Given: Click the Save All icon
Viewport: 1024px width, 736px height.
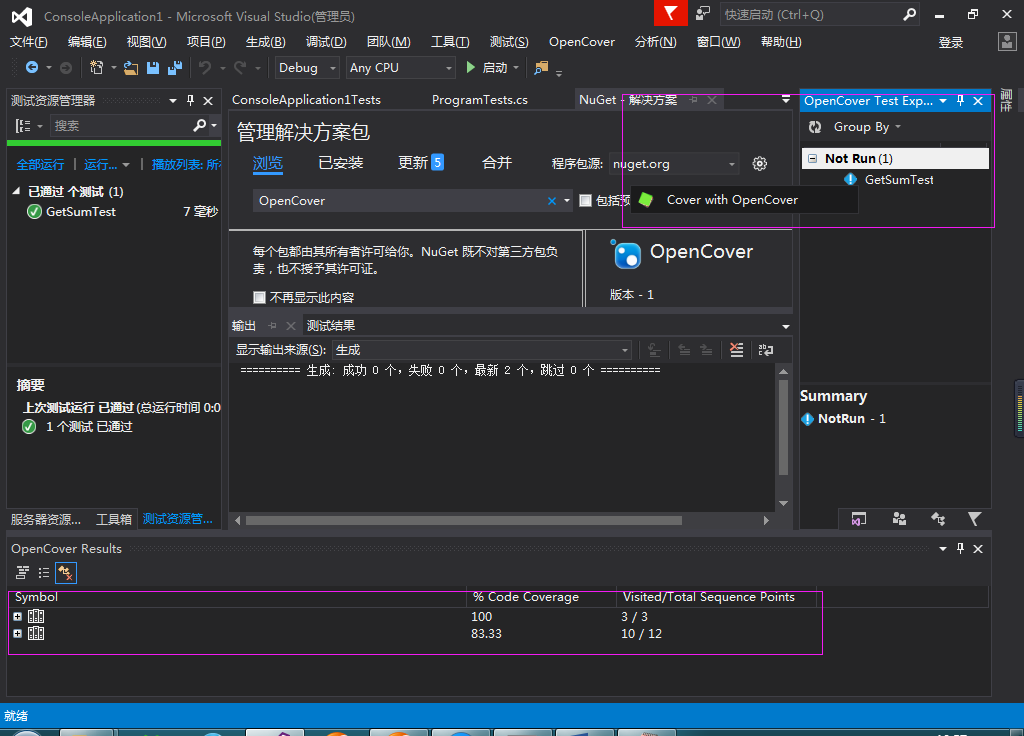Looking at the screenshot, I should pos(175,68).
